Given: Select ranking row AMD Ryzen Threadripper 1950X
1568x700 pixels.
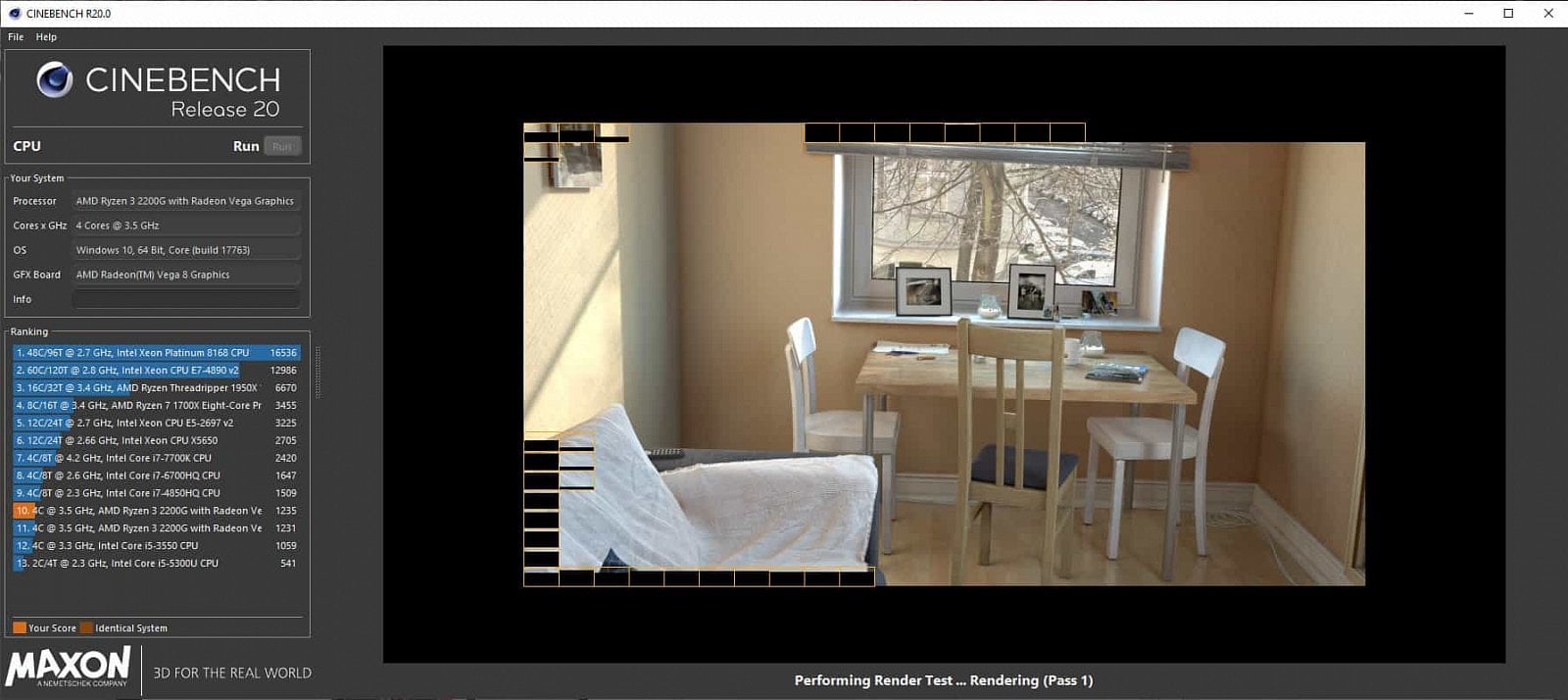Looking at the screenshot, I should pyautogui.click(x=157, y=388).
